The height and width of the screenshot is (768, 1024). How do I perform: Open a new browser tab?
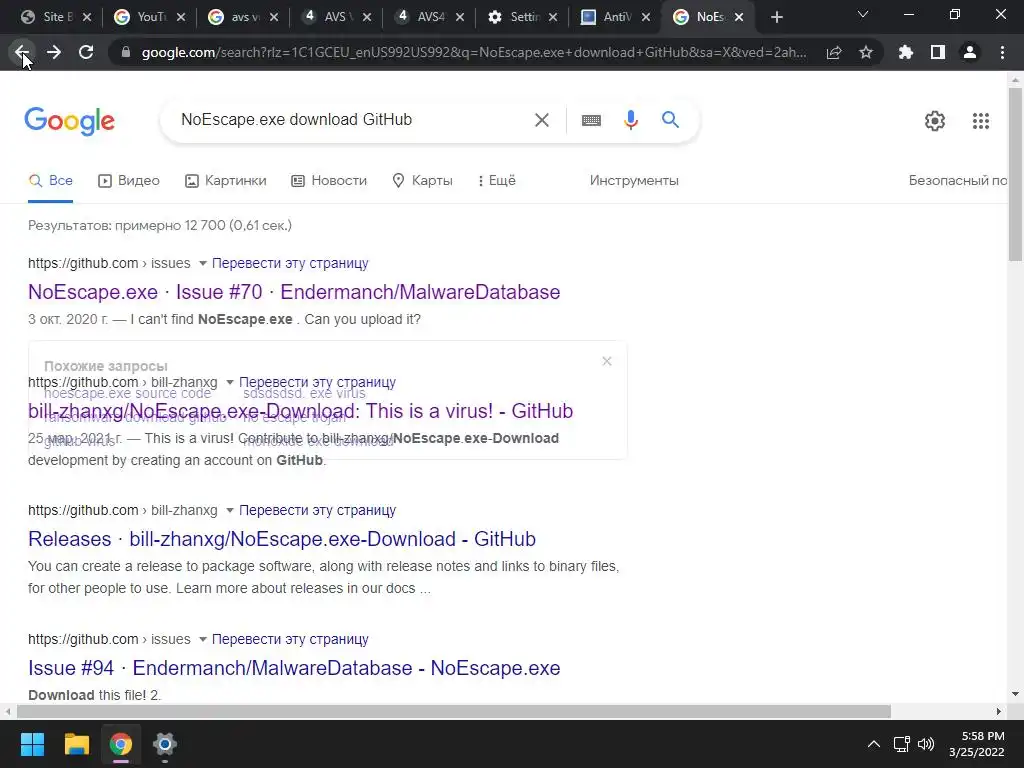776,17
